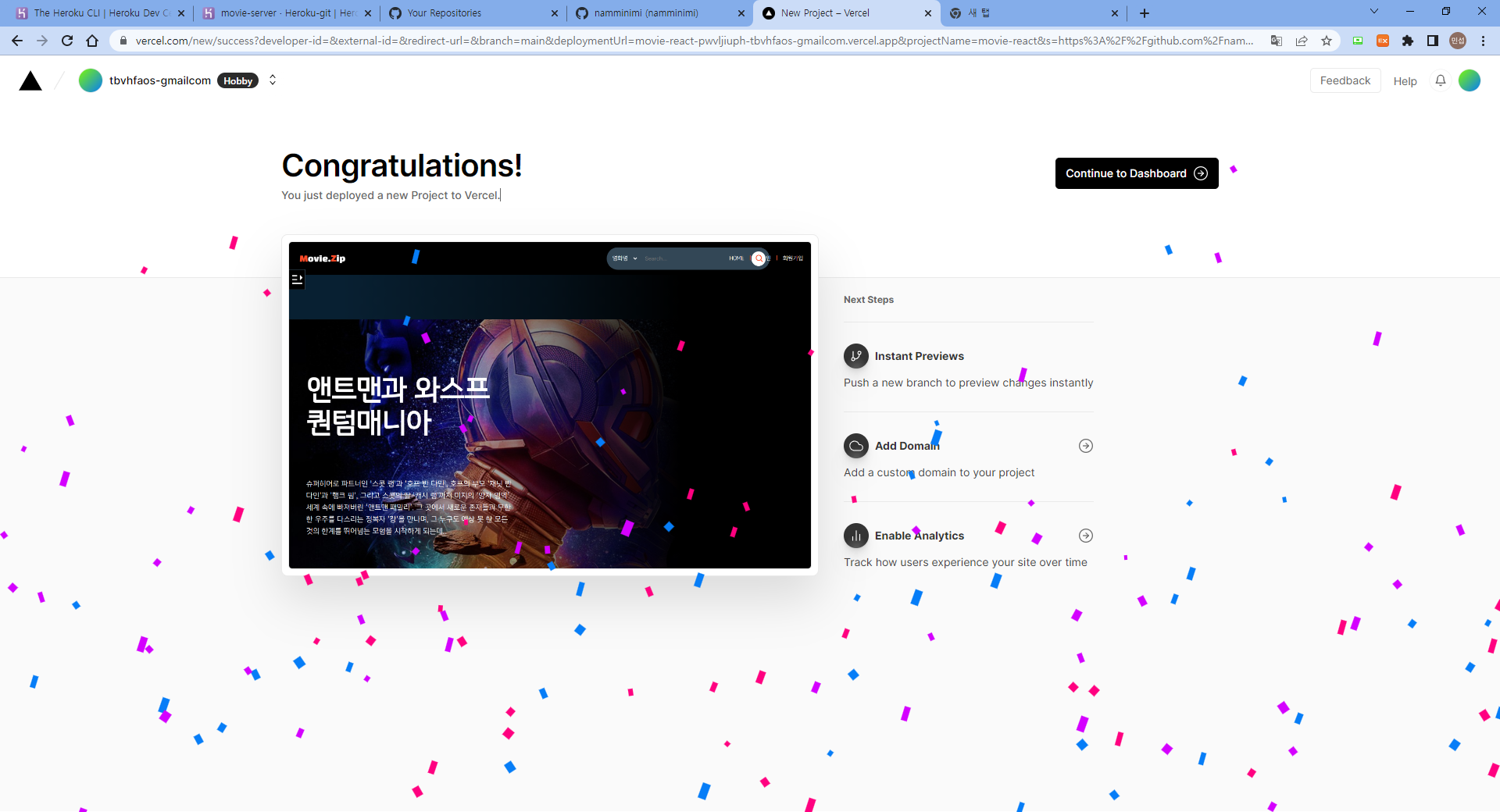Go forward in browser history
Screen dimensions: 1500x812
click(x=42, y=41)
